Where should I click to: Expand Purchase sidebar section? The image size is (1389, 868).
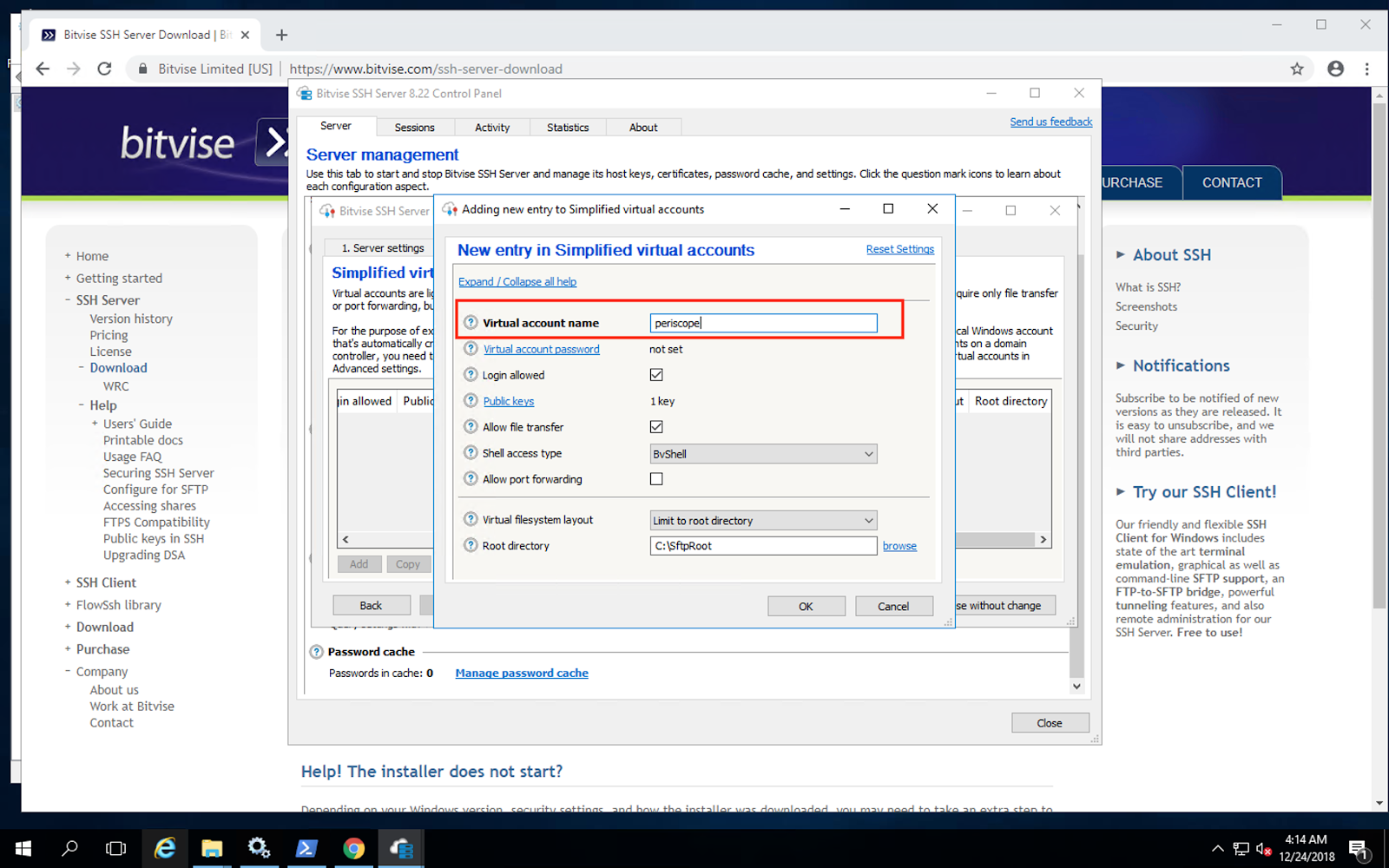pos(68,649)
